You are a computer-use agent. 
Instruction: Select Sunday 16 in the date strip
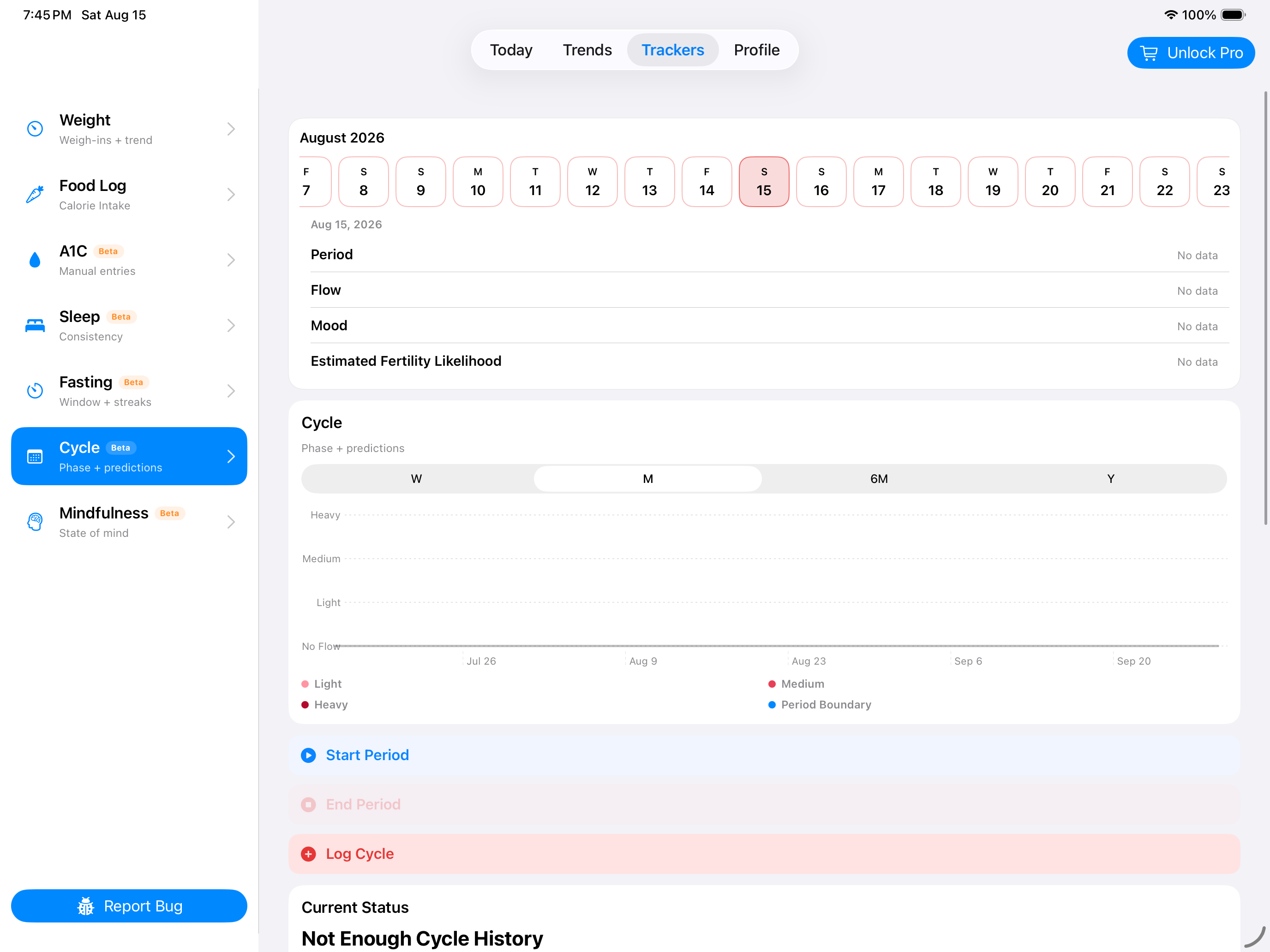tap(821, 181)
